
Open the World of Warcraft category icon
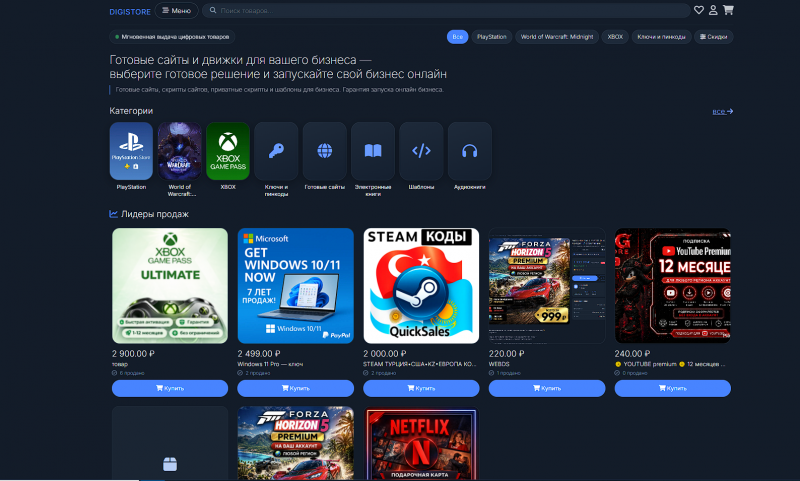pos(180,151)
